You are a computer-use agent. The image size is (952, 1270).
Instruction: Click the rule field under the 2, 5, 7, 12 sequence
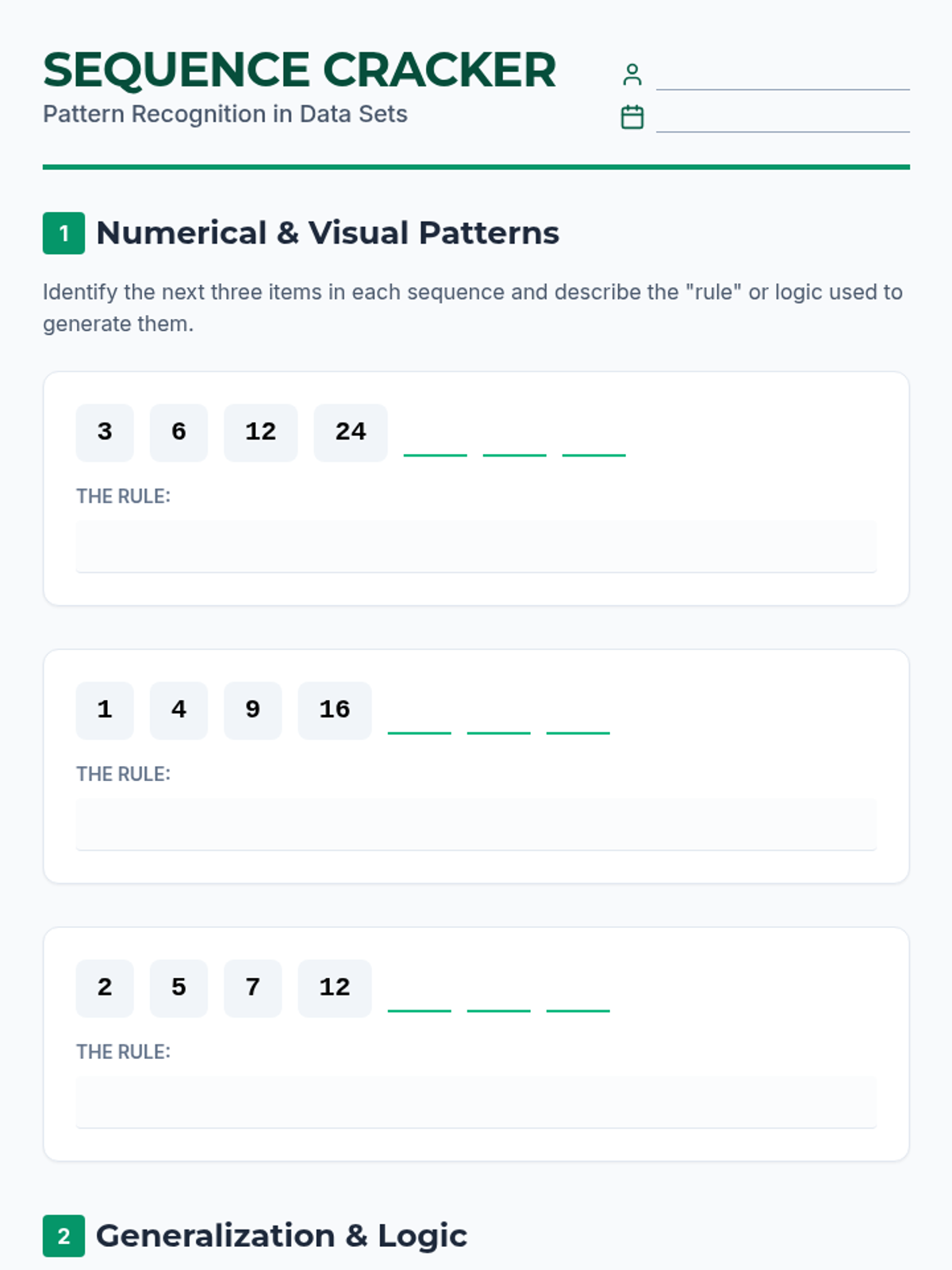tap(476, 1102)
